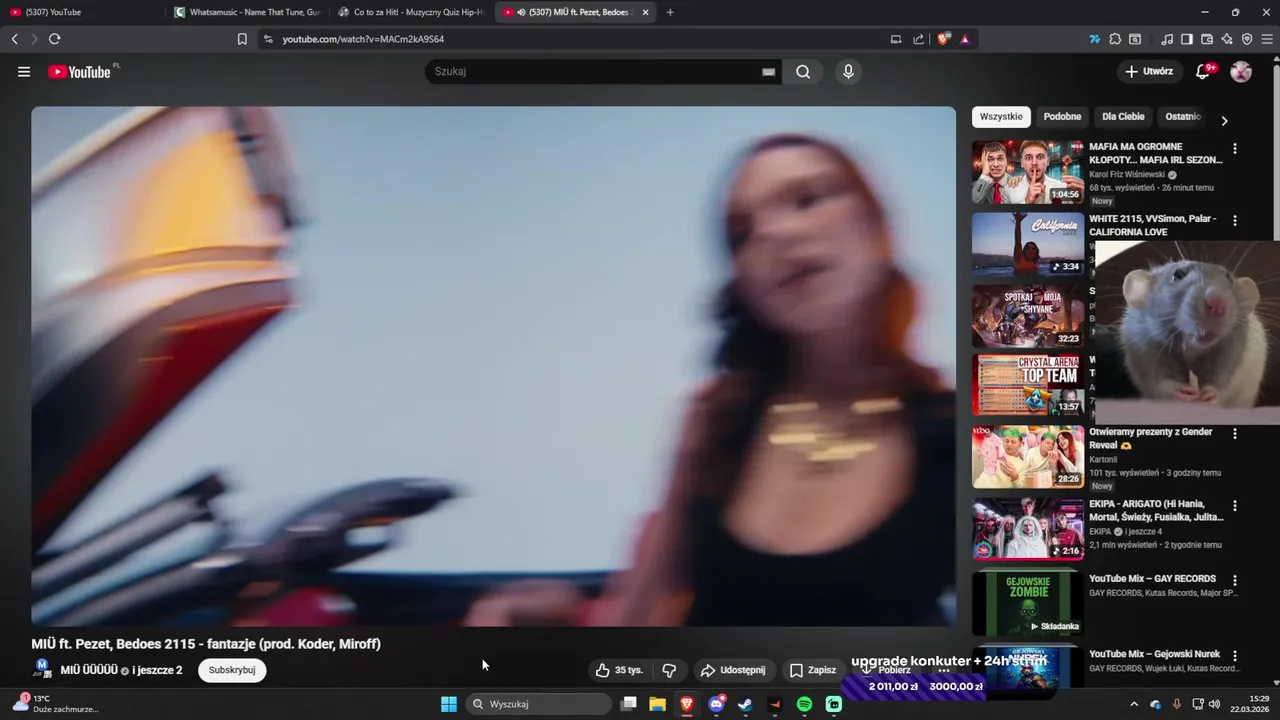The width and height of the screenshot is (1280, 720).
Task: Bookmark this page in the address bar
Action: coord(242,39)
